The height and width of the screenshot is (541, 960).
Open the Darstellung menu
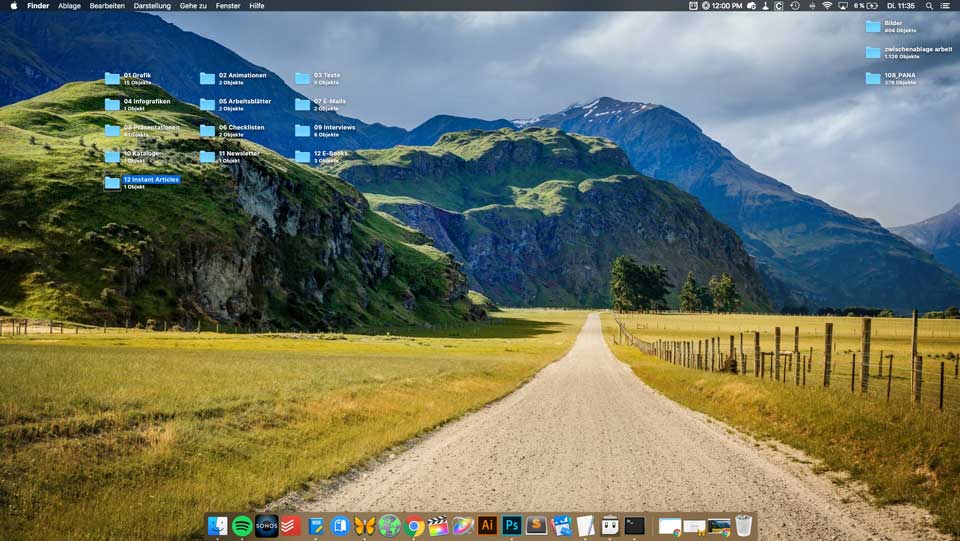click(152, 6)
